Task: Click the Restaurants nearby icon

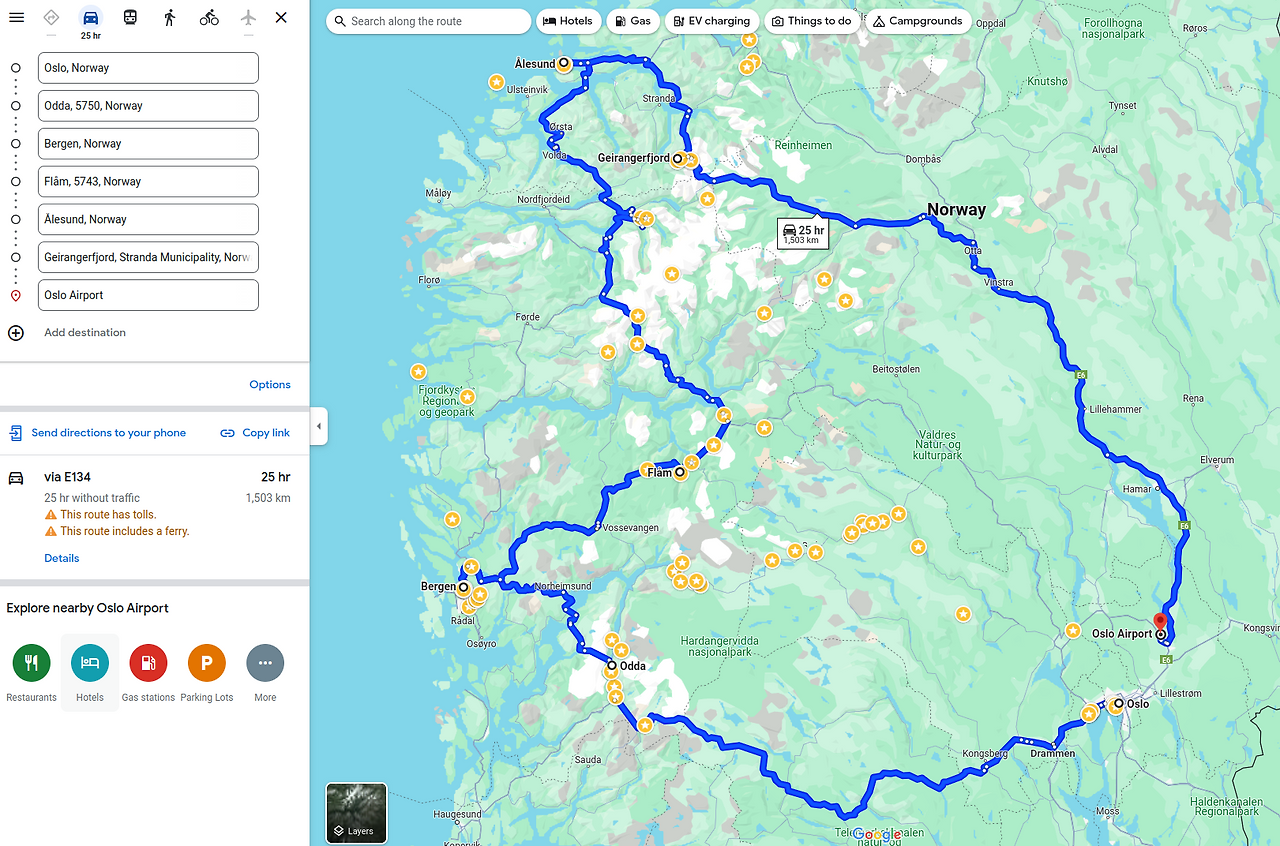Action: pyautogui.click(x=31, y=663)
